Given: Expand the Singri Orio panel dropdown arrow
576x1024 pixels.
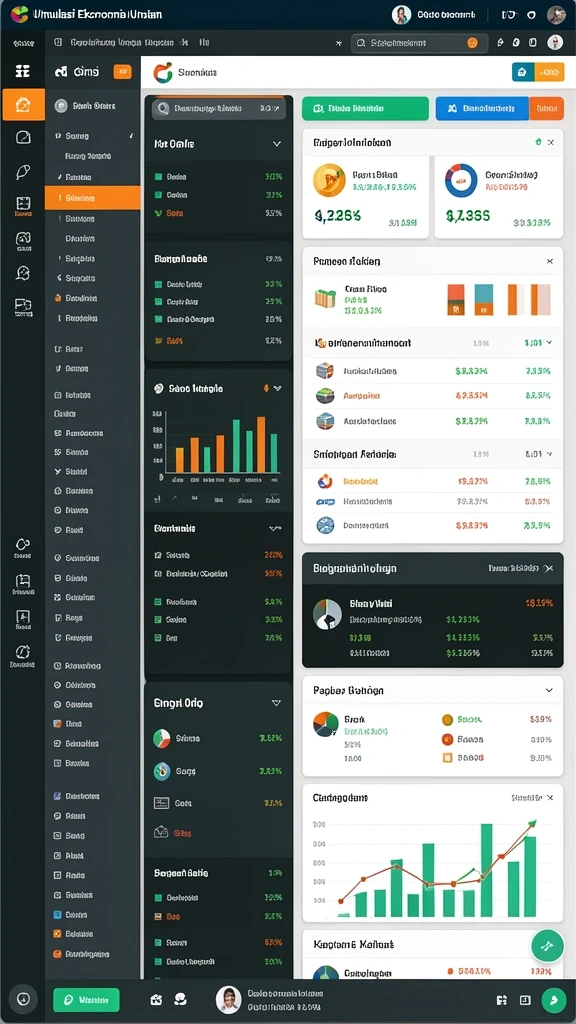Looking at the screenshot, I should pos(276,703).
